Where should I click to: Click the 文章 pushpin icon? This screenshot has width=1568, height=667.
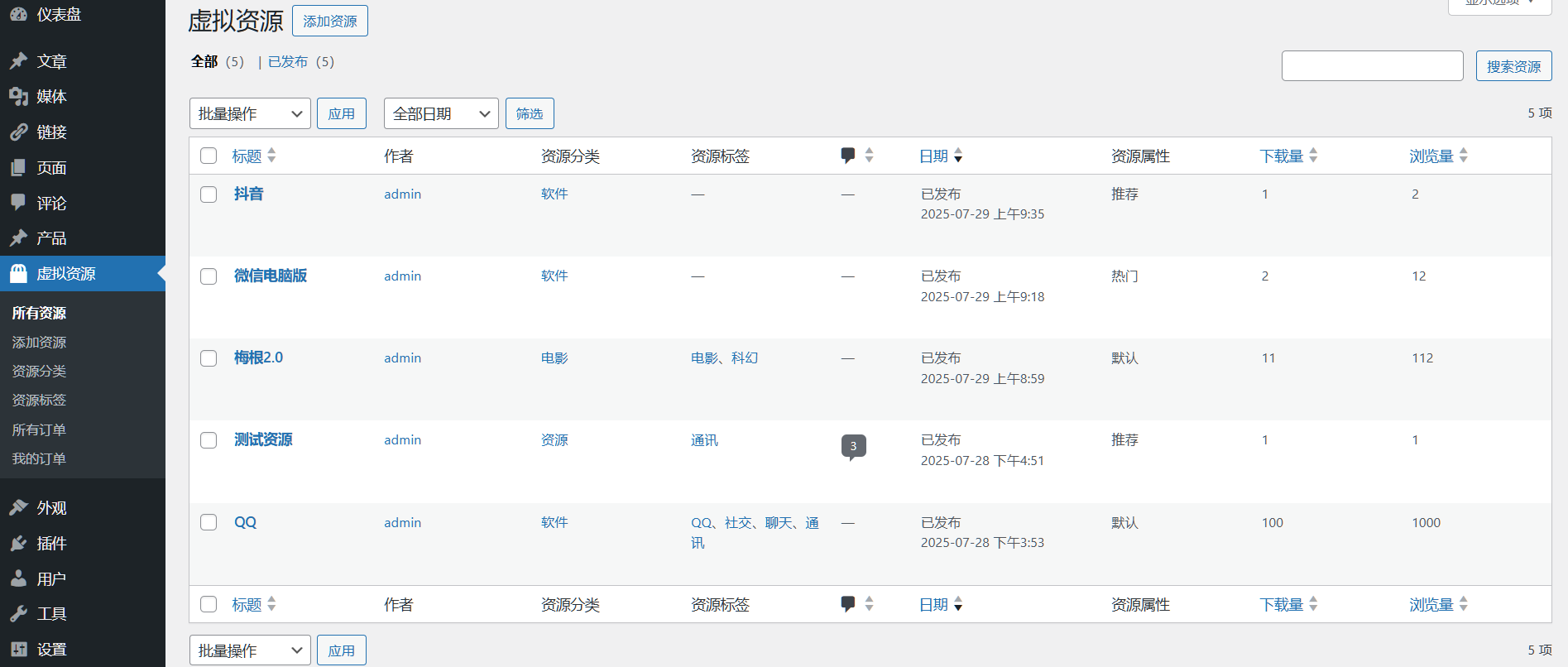(x=18, y=61)
